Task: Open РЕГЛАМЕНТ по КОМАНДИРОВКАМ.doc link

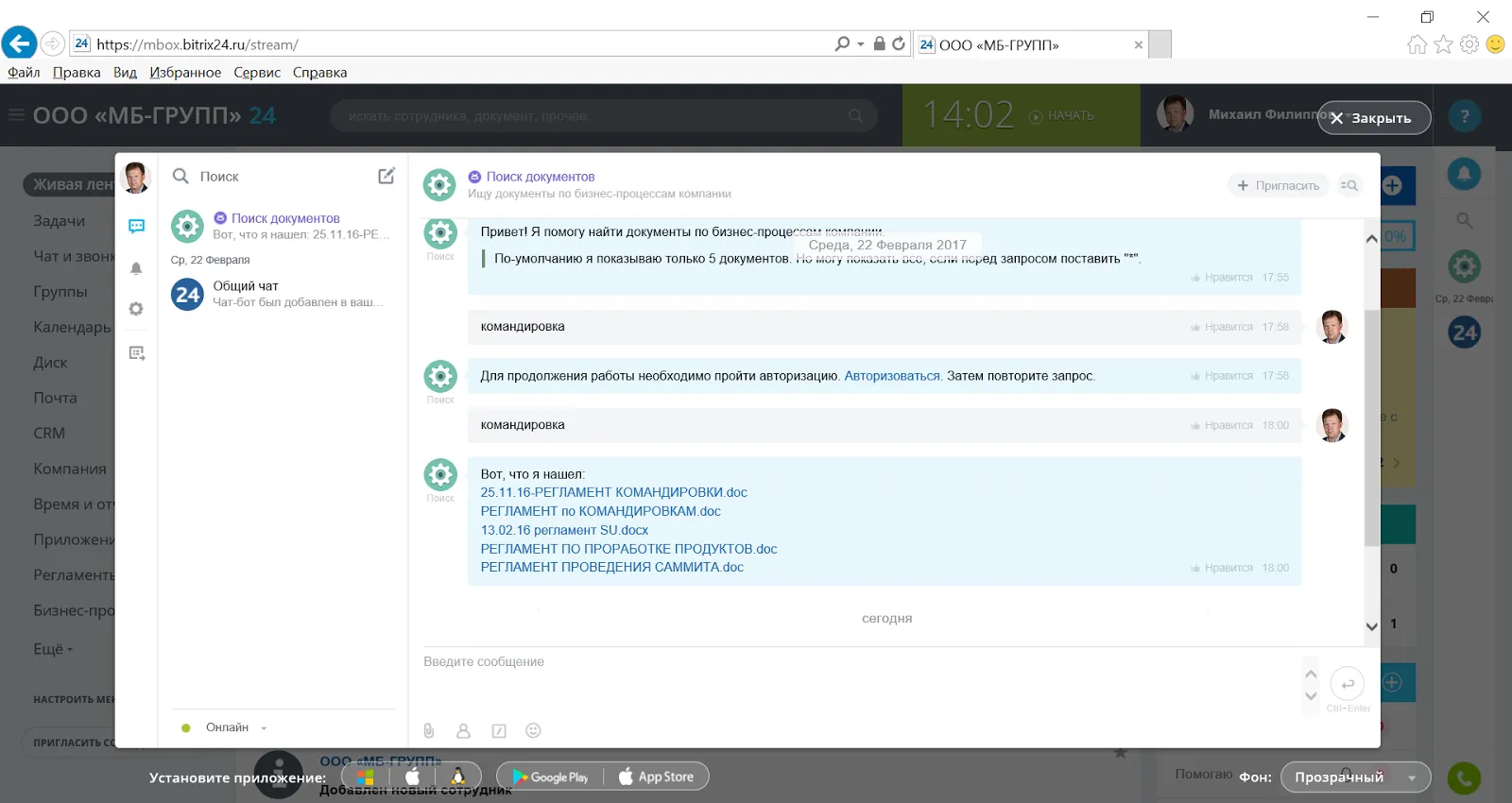Action: click(600, 511)
